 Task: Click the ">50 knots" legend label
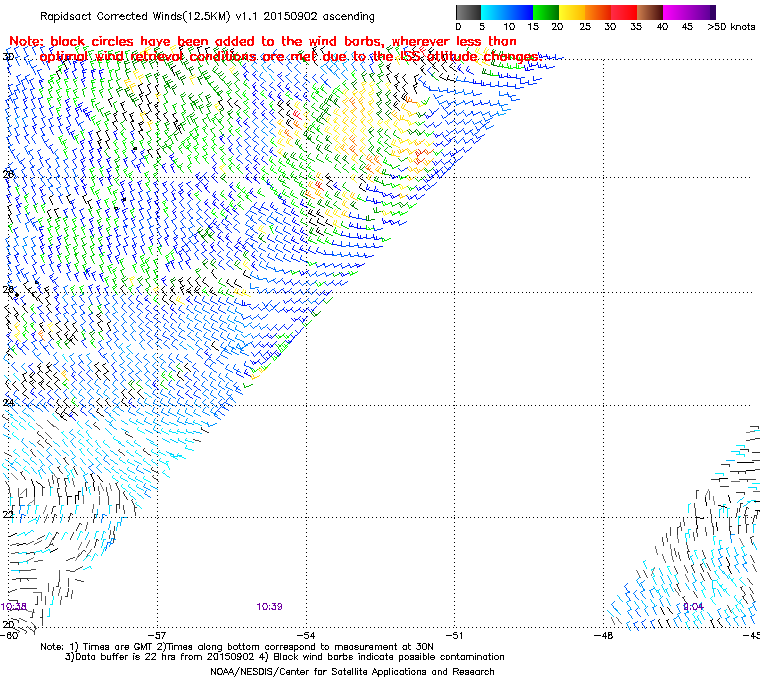(x=731, y=27)
